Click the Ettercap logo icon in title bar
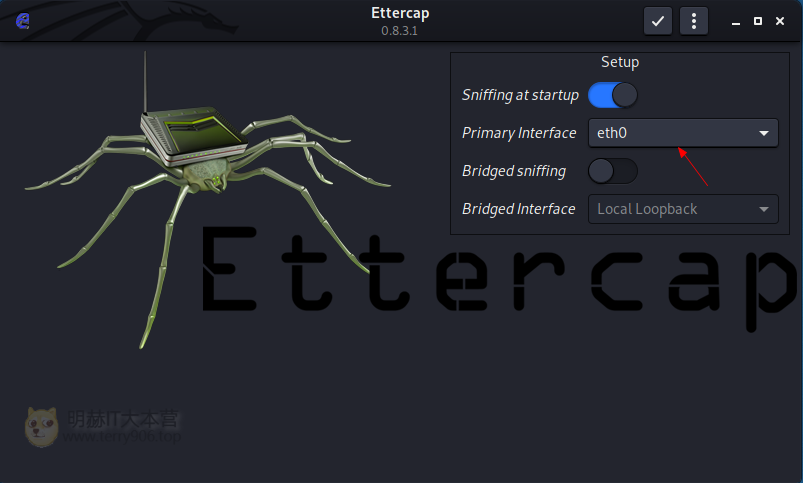The width and height of the screenshot is (803, 483). [x=23, y=21]
